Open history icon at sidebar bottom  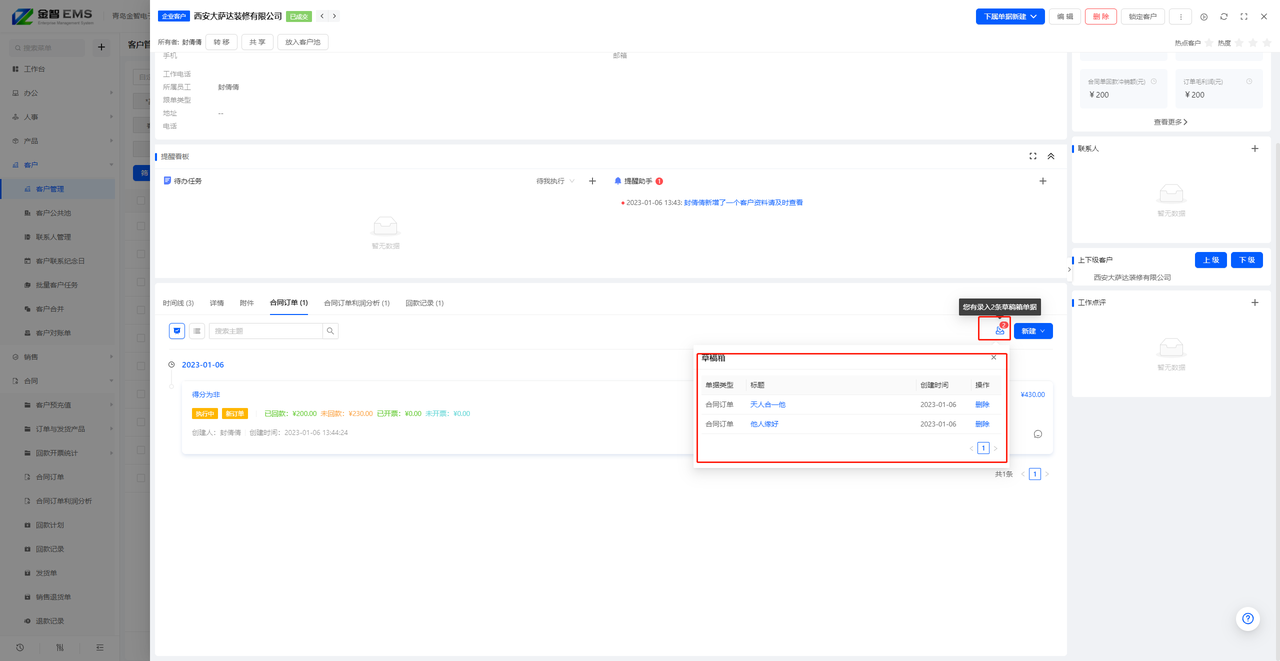click(x=19, y=648)
